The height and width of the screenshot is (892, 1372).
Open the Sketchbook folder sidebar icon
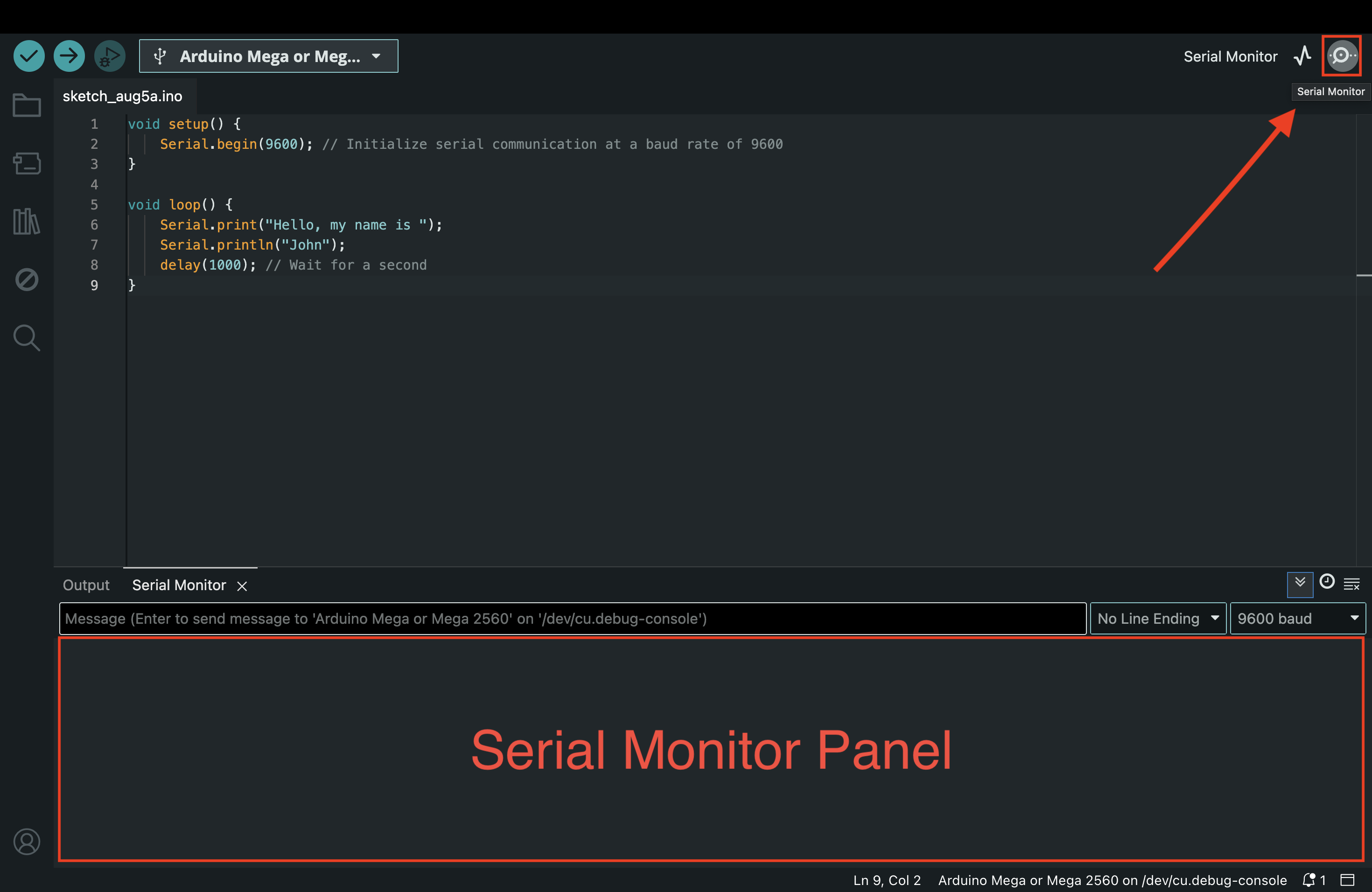[x=27, y=105]
